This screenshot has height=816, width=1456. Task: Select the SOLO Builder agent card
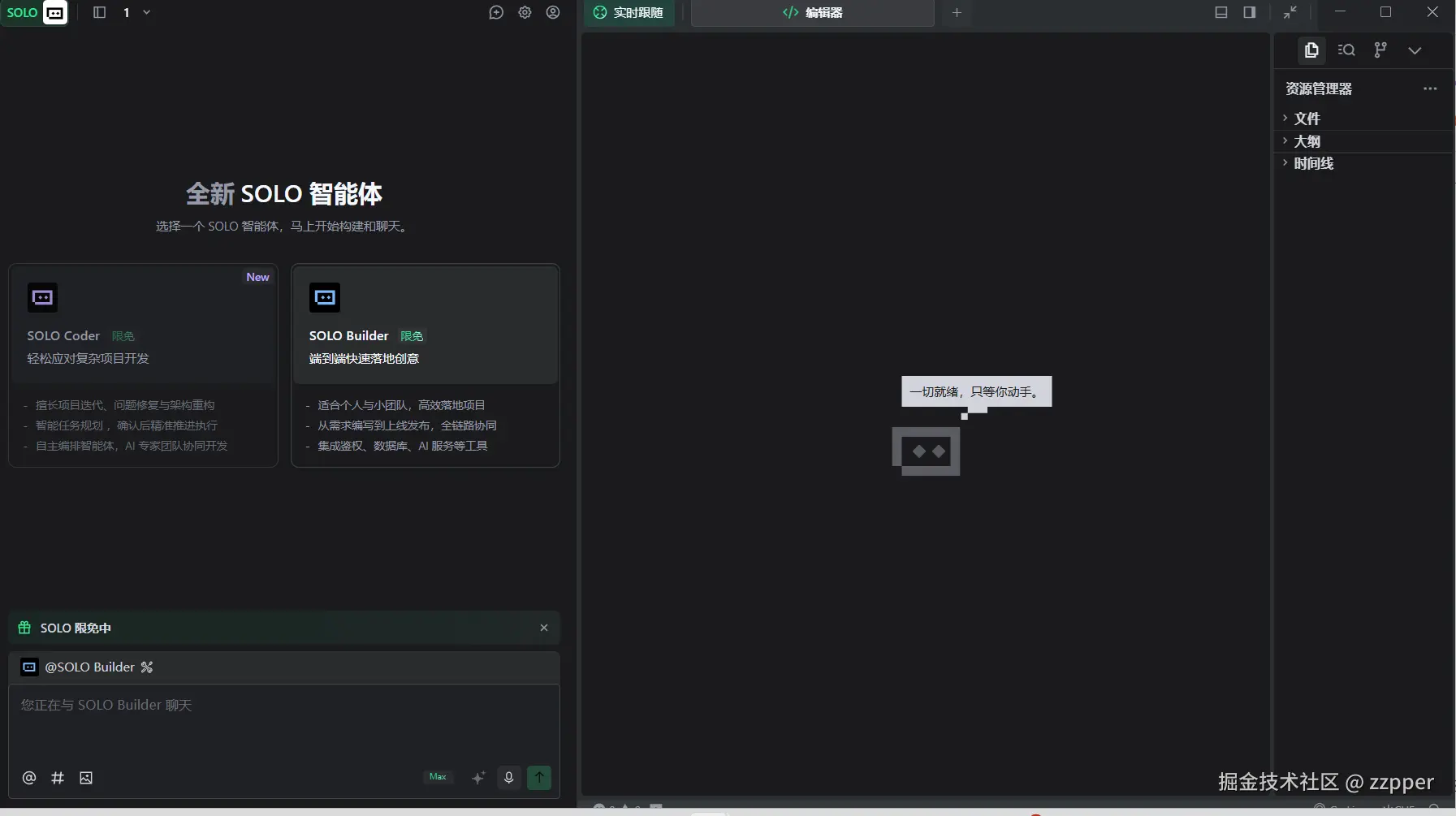pyautogui.click(x=426, y=365)
